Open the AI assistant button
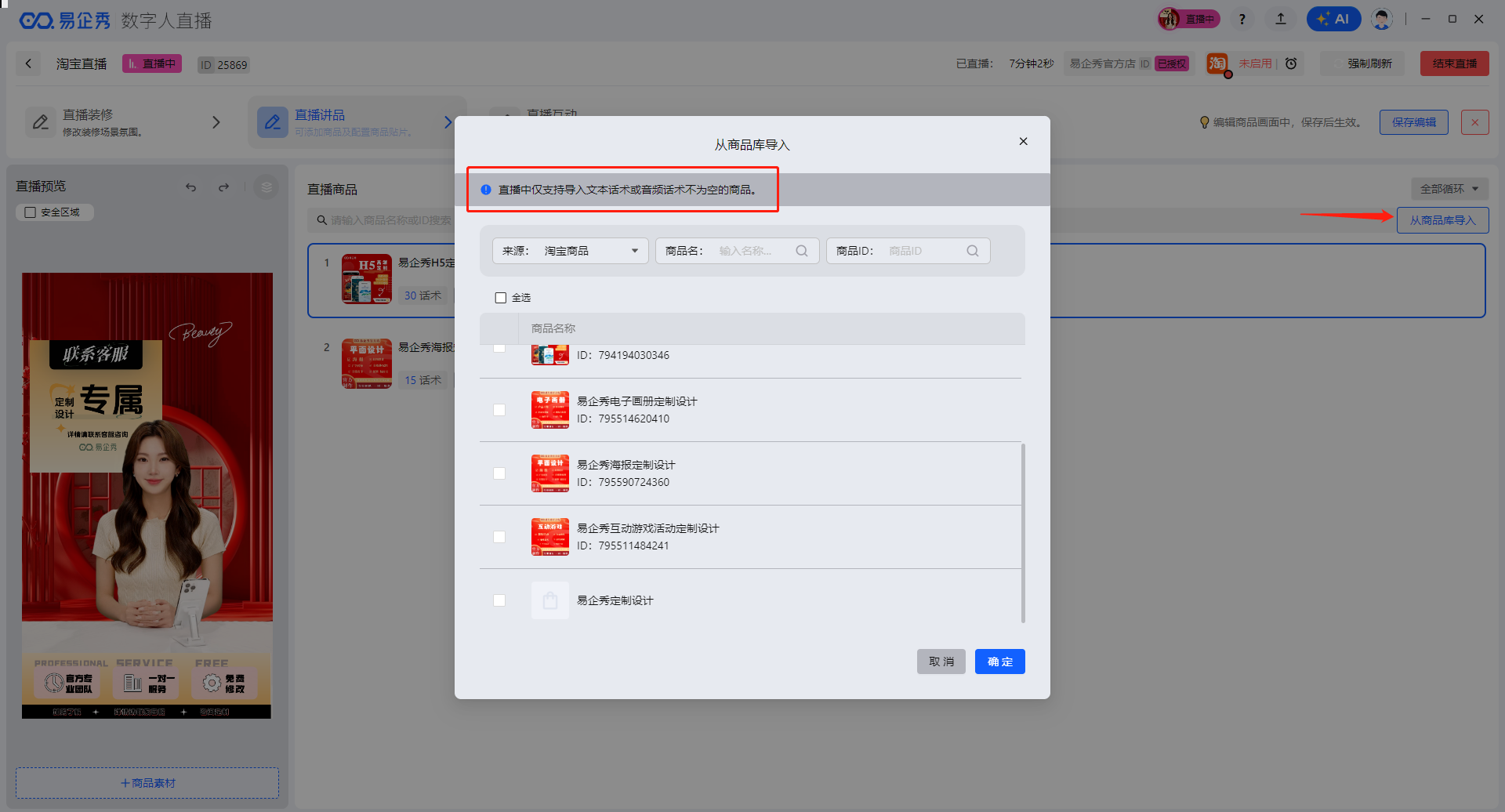 pyautogui.click(x=1333, y=19)
